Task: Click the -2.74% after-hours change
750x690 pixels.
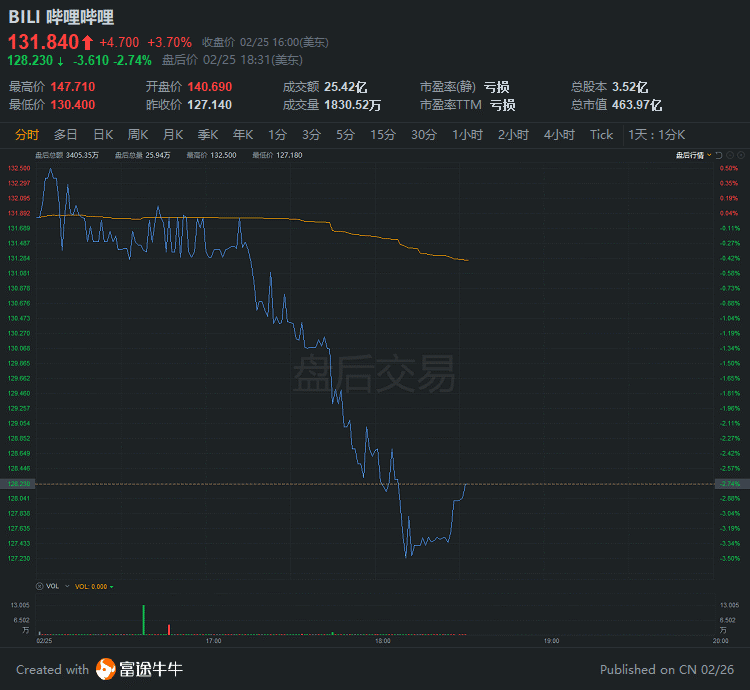Action: click(132, 60)
